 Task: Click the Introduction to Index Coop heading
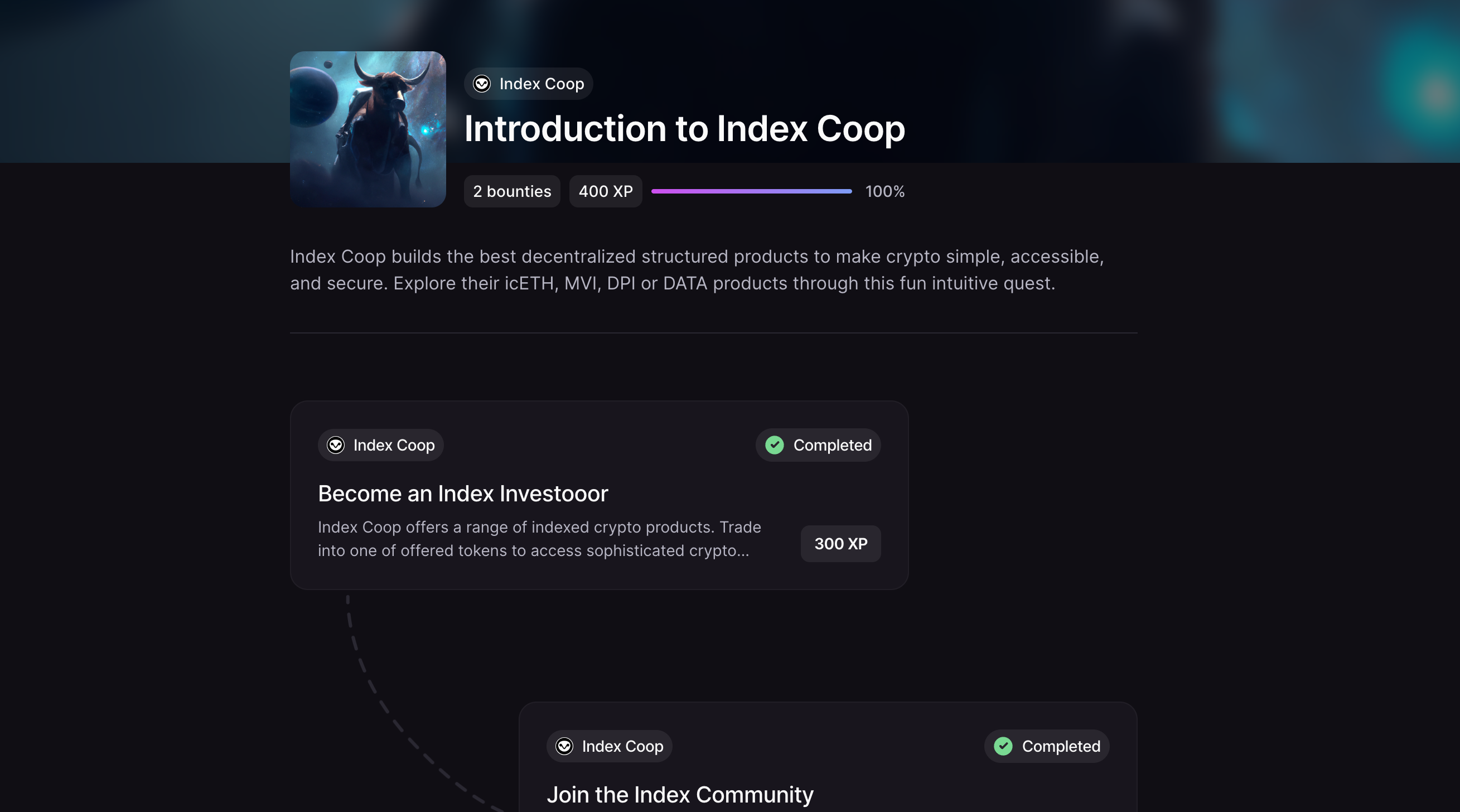pos(684,129)
